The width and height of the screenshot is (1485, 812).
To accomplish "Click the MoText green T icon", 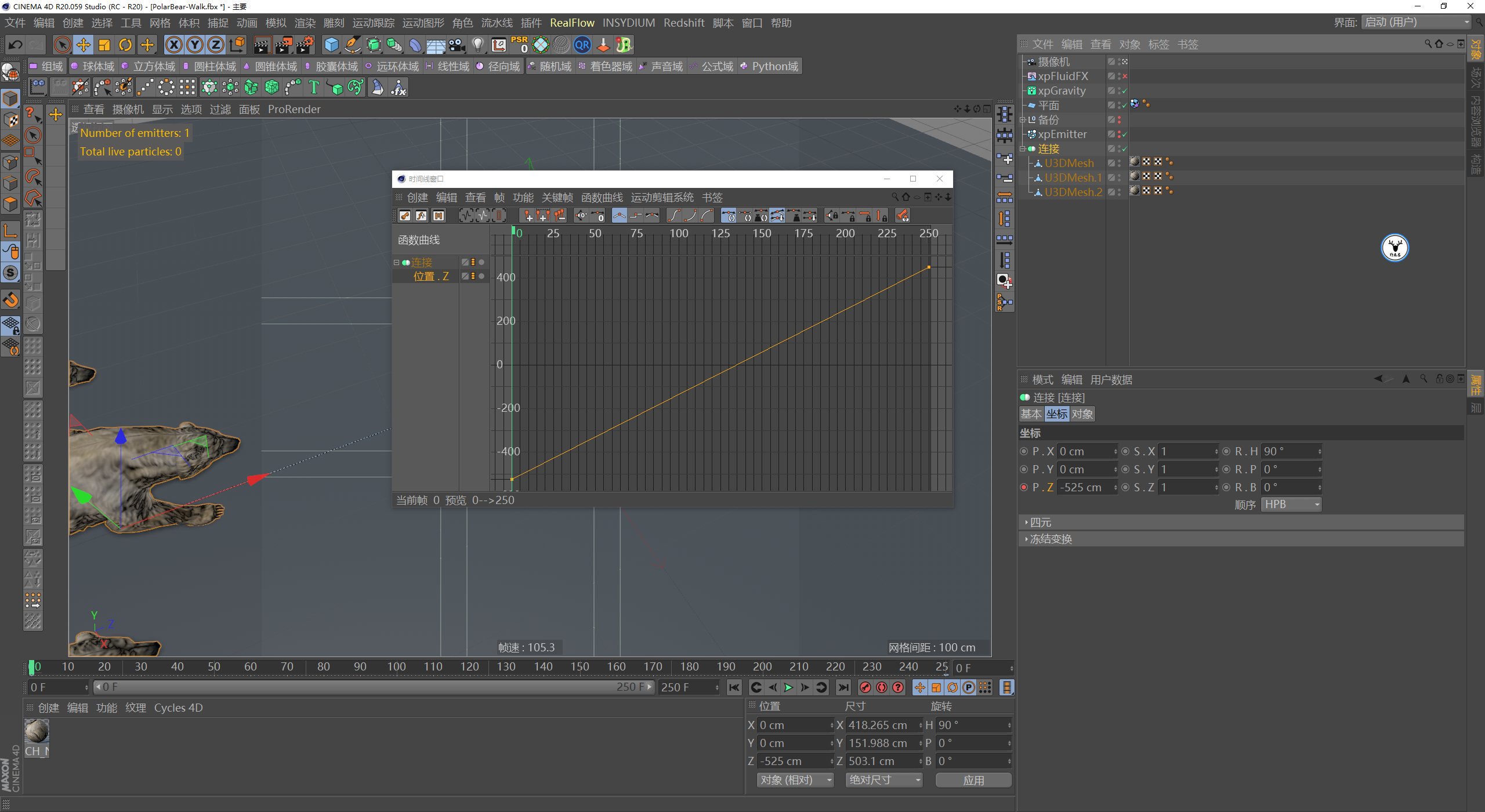I will [314, 88].
